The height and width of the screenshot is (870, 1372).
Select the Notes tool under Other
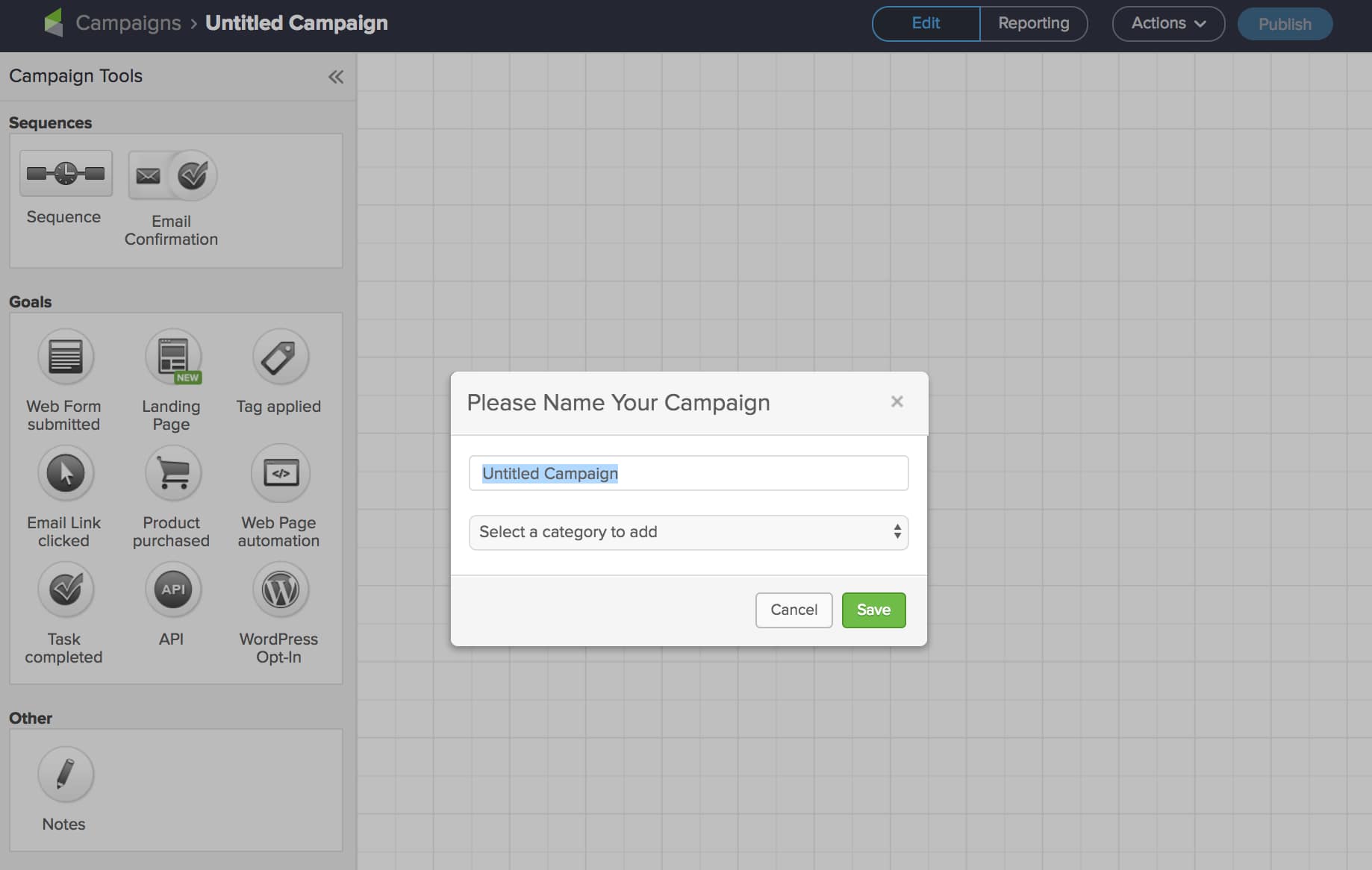65,775
